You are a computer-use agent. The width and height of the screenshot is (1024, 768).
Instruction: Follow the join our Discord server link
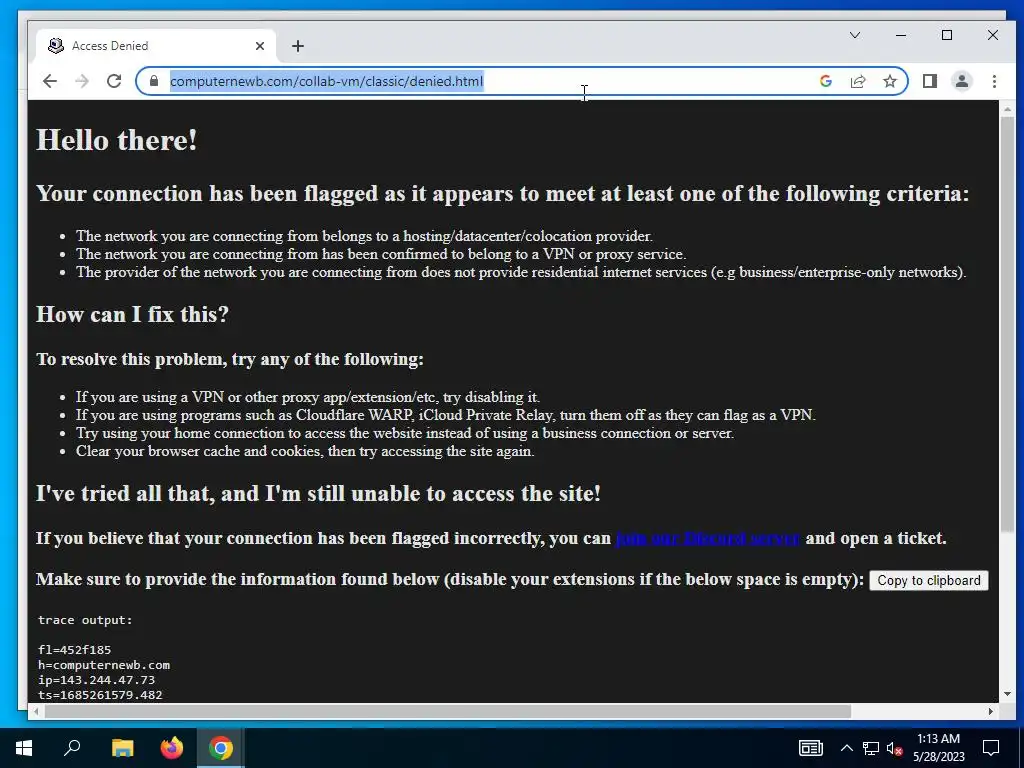pos(708,538)
